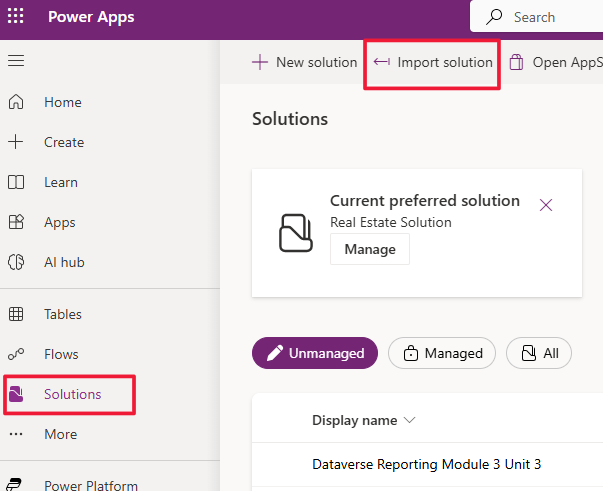The height and width of the screenshot is (491, 603).
Task: Click the AI hub brain icon
Action: click(x=16, y=262)
